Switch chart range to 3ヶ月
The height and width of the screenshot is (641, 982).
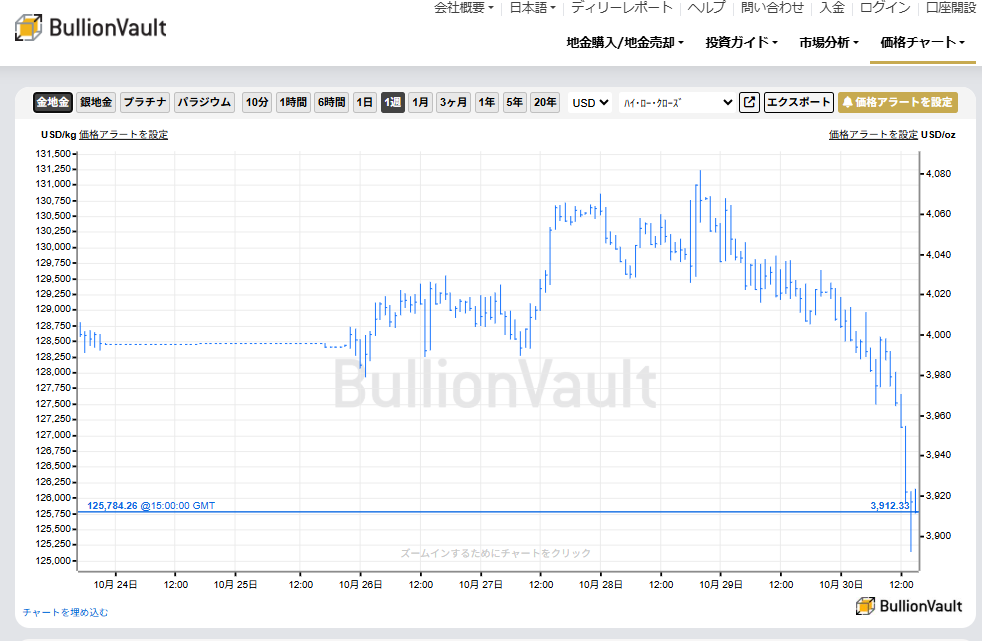click(x=453, y=102)
